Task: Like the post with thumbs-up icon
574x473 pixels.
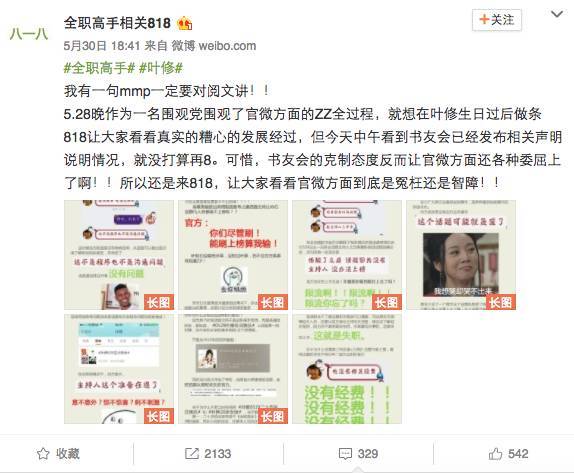Action: pyautogui.click(x=495, y=454)
